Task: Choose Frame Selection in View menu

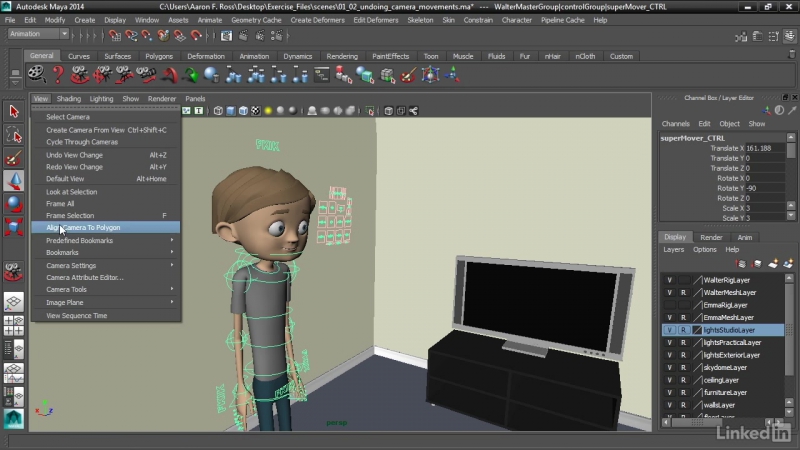Action: (x=106, y=215)
